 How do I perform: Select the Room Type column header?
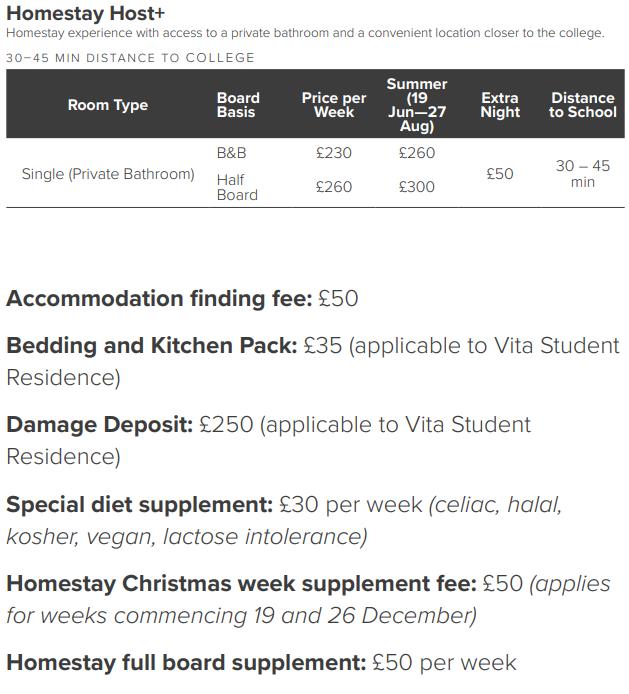coord(108,105)
